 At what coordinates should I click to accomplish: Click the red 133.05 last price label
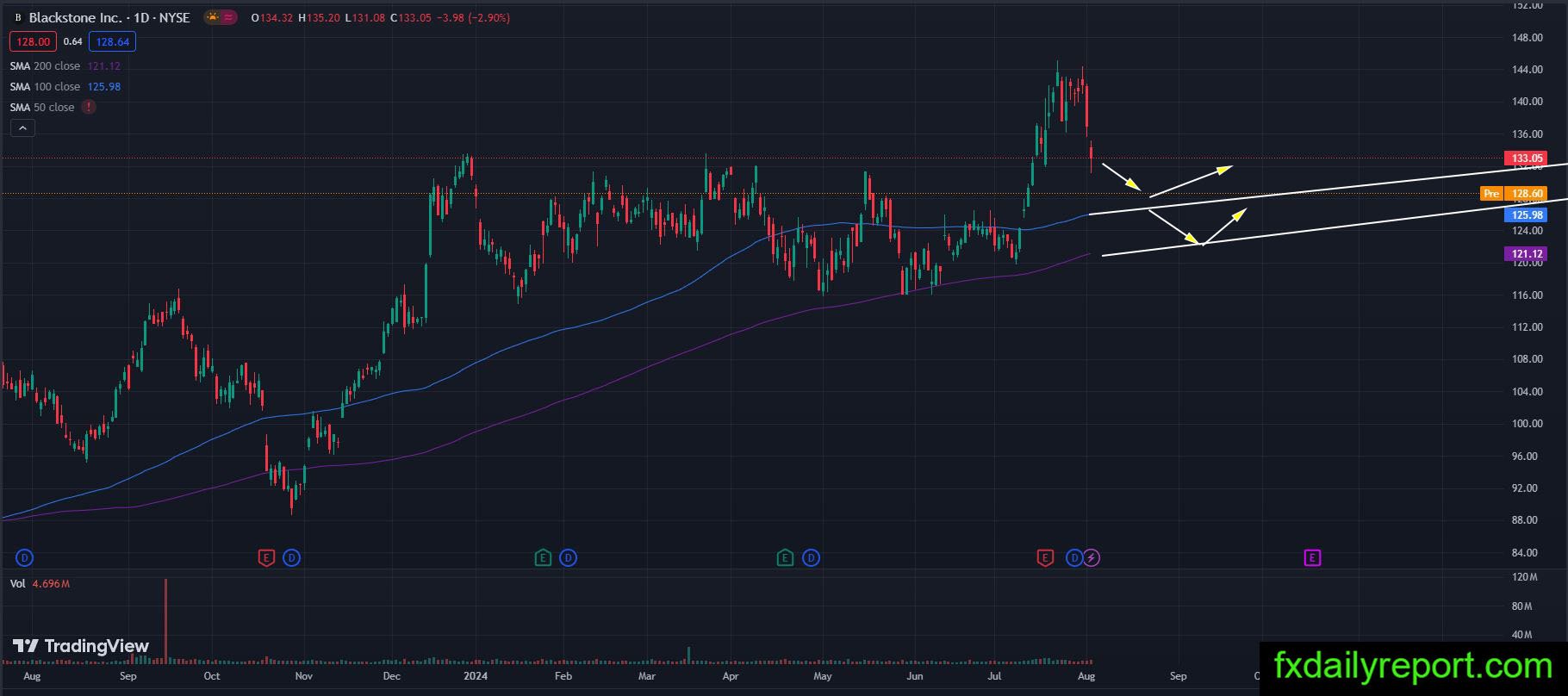coord(1527,158)
